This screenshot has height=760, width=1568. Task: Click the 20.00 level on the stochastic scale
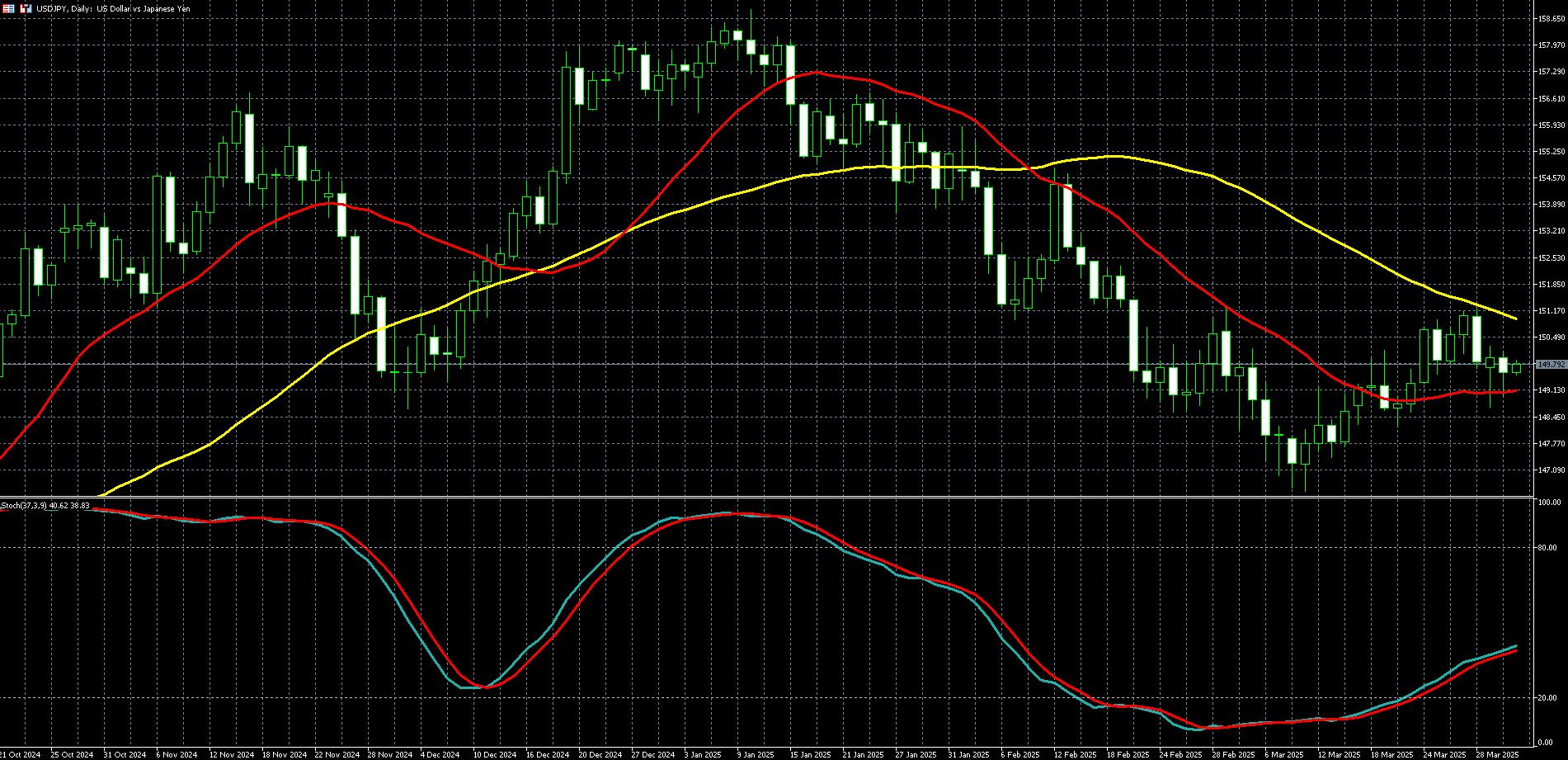point(1547,698)
